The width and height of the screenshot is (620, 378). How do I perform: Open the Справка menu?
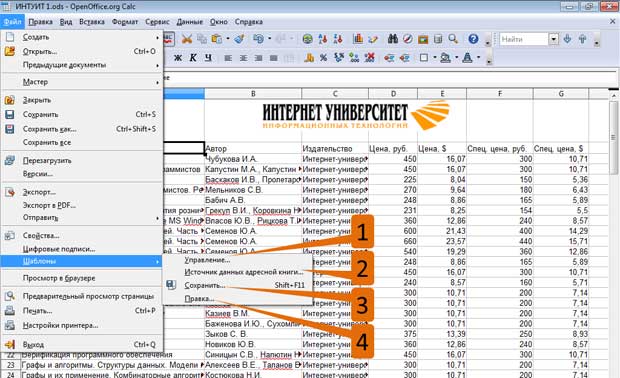pyautogui.click(x=249, y=22)
